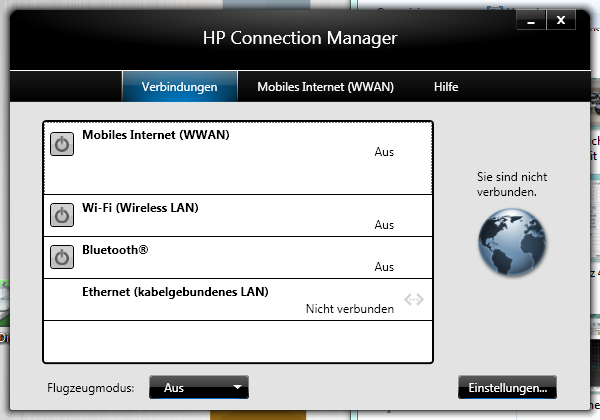
Task: Close the HP Connection Manager window
Action: click(x=562, y=20)
